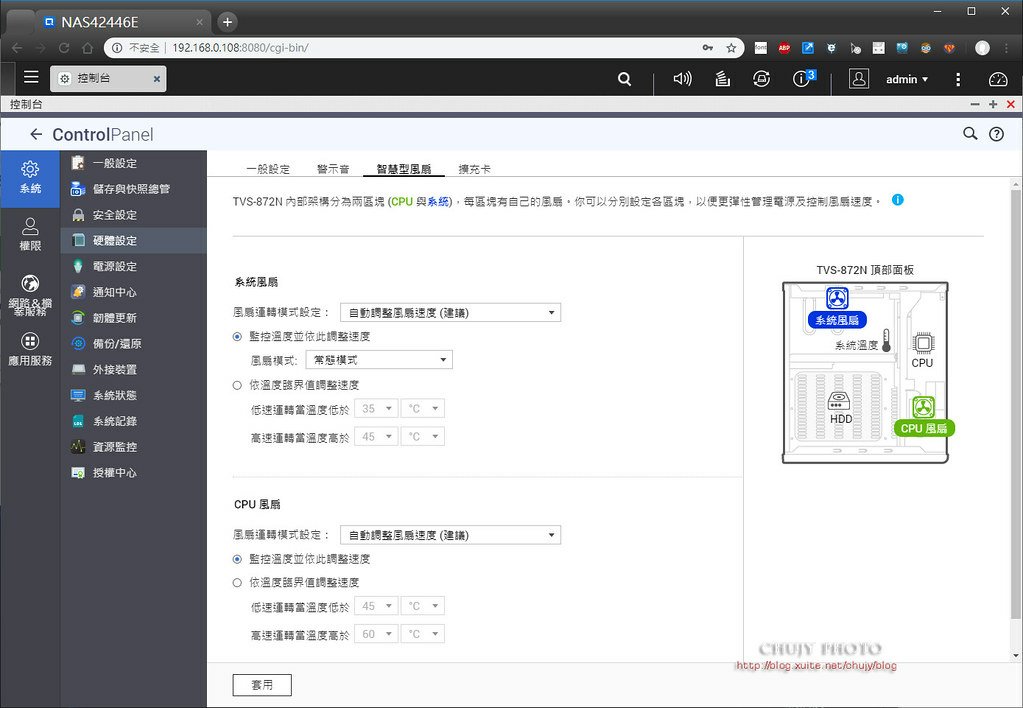Click the 套用 apply button
The image size is (1023, 708).
point(262,685)
